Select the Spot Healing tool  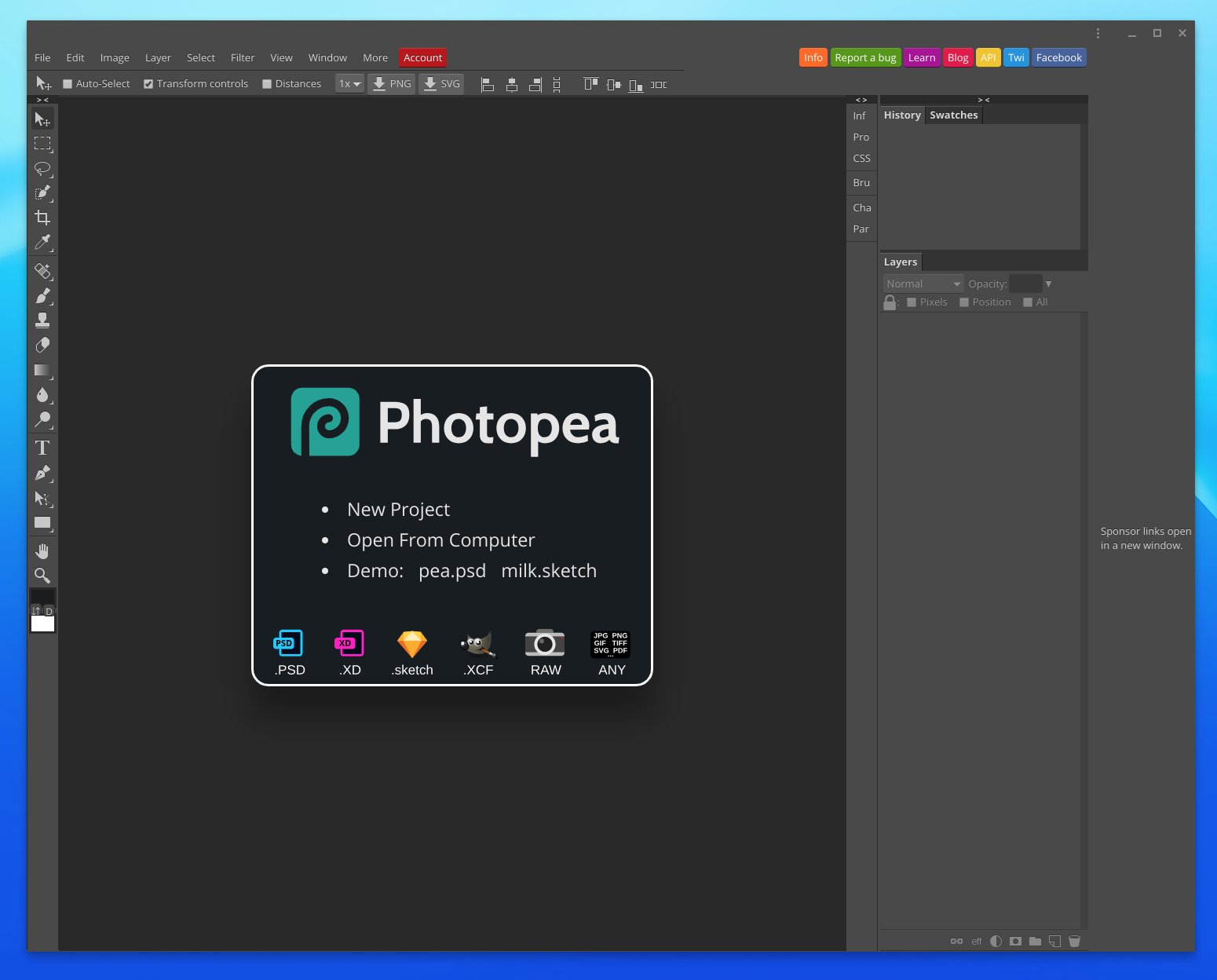coord(42,272)
